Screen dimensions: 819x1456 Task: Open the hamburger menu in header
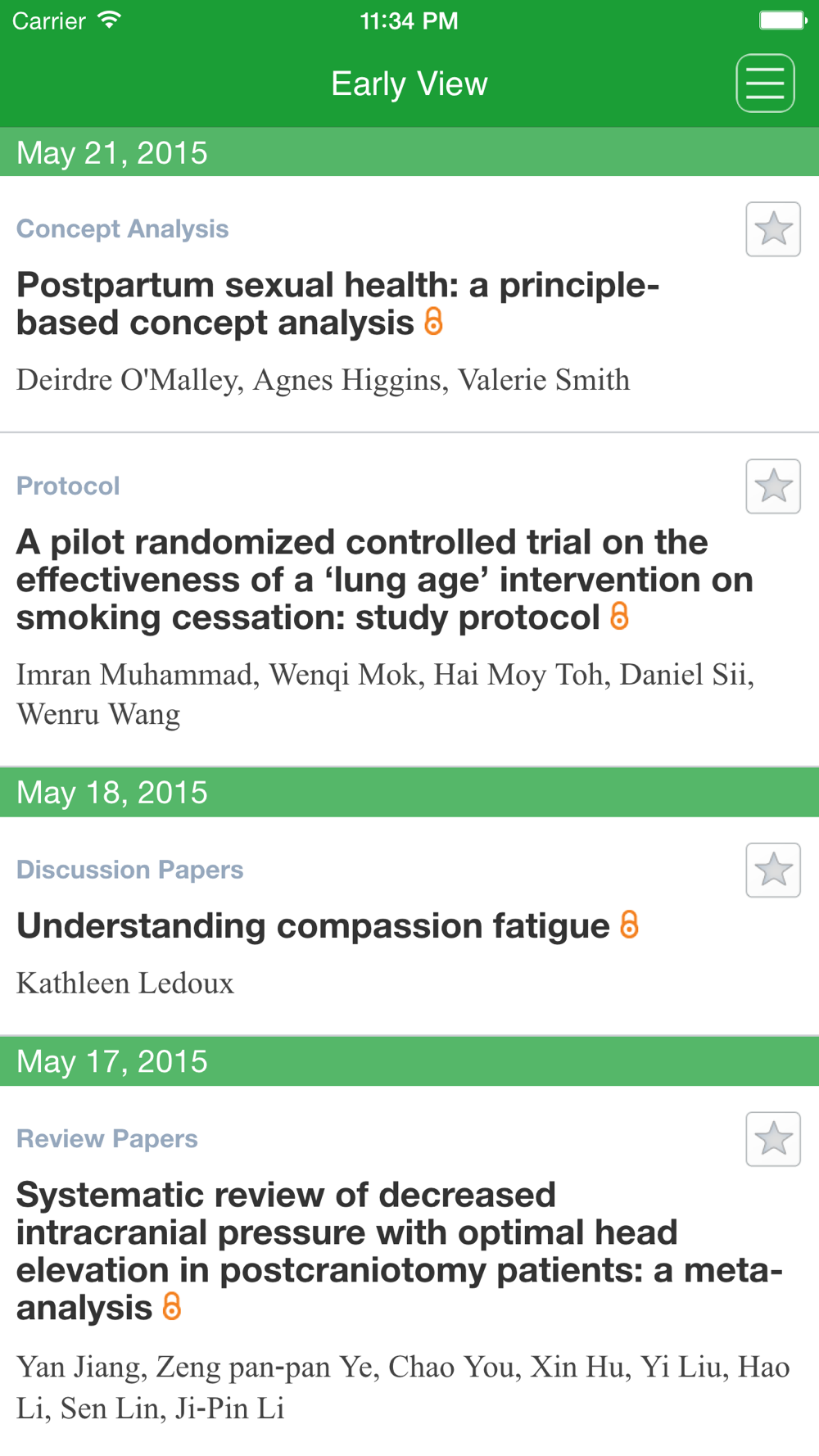point(765,84)
